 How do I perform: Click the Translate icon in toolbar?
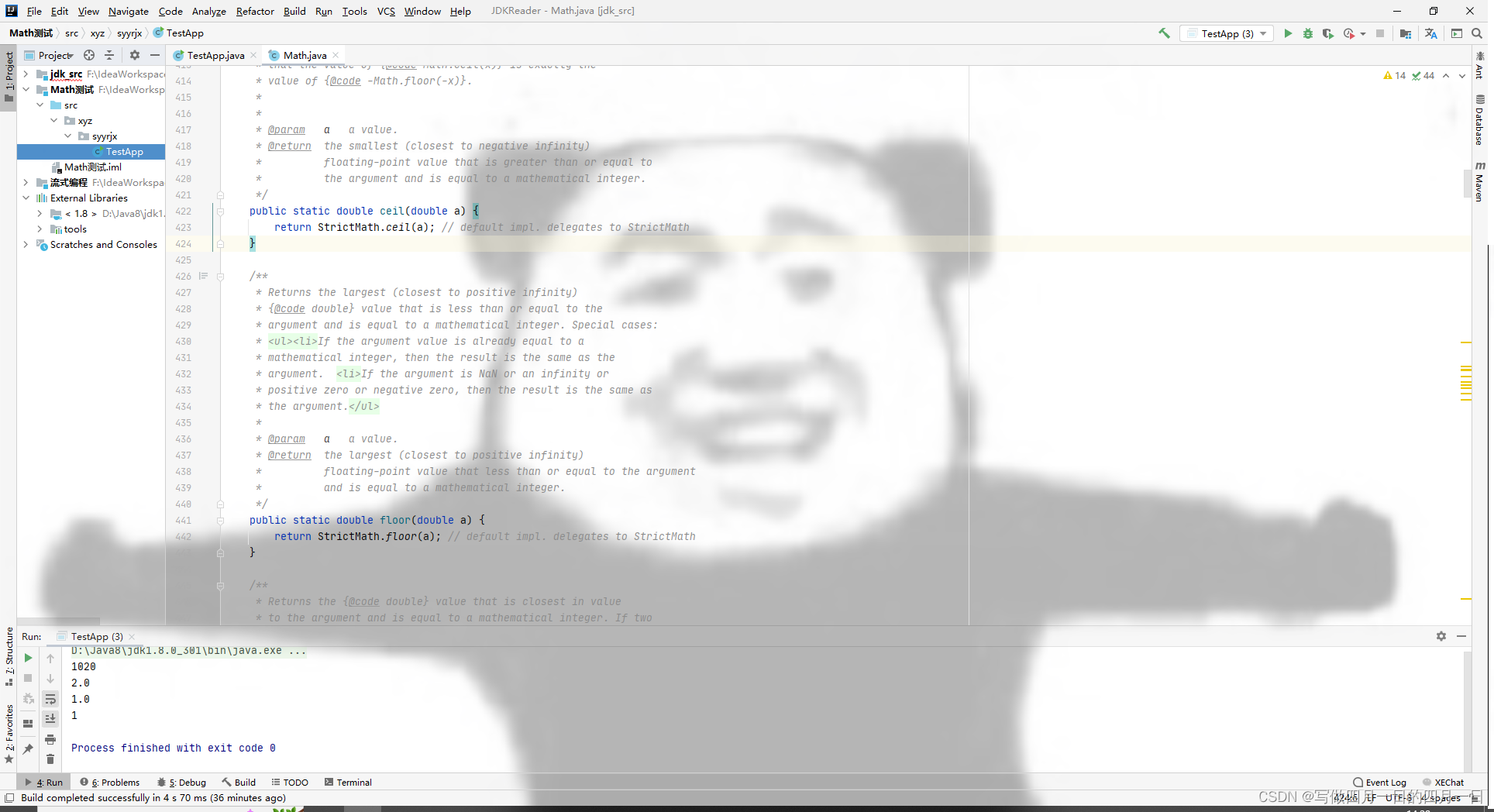[x=1430, y=33]
